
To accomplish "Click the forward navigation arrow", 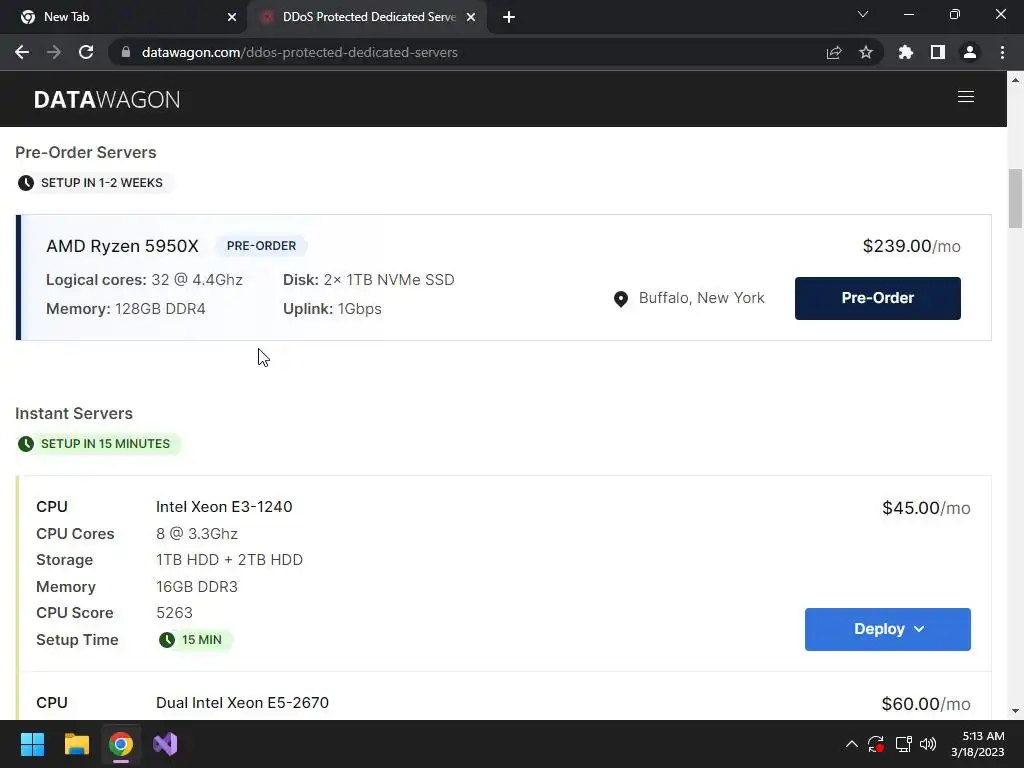I will [54, 52].
